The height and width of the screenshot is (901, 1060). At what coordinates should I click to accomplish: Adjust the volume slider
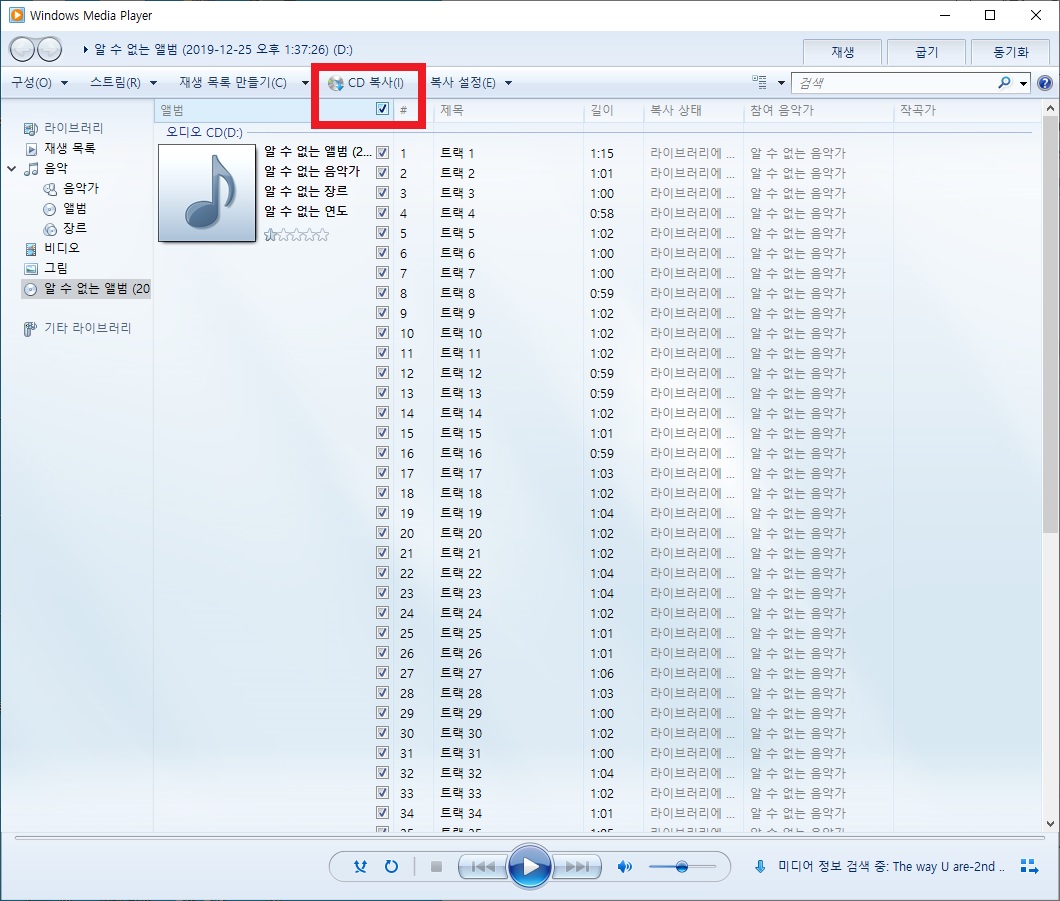pos(681,866)
